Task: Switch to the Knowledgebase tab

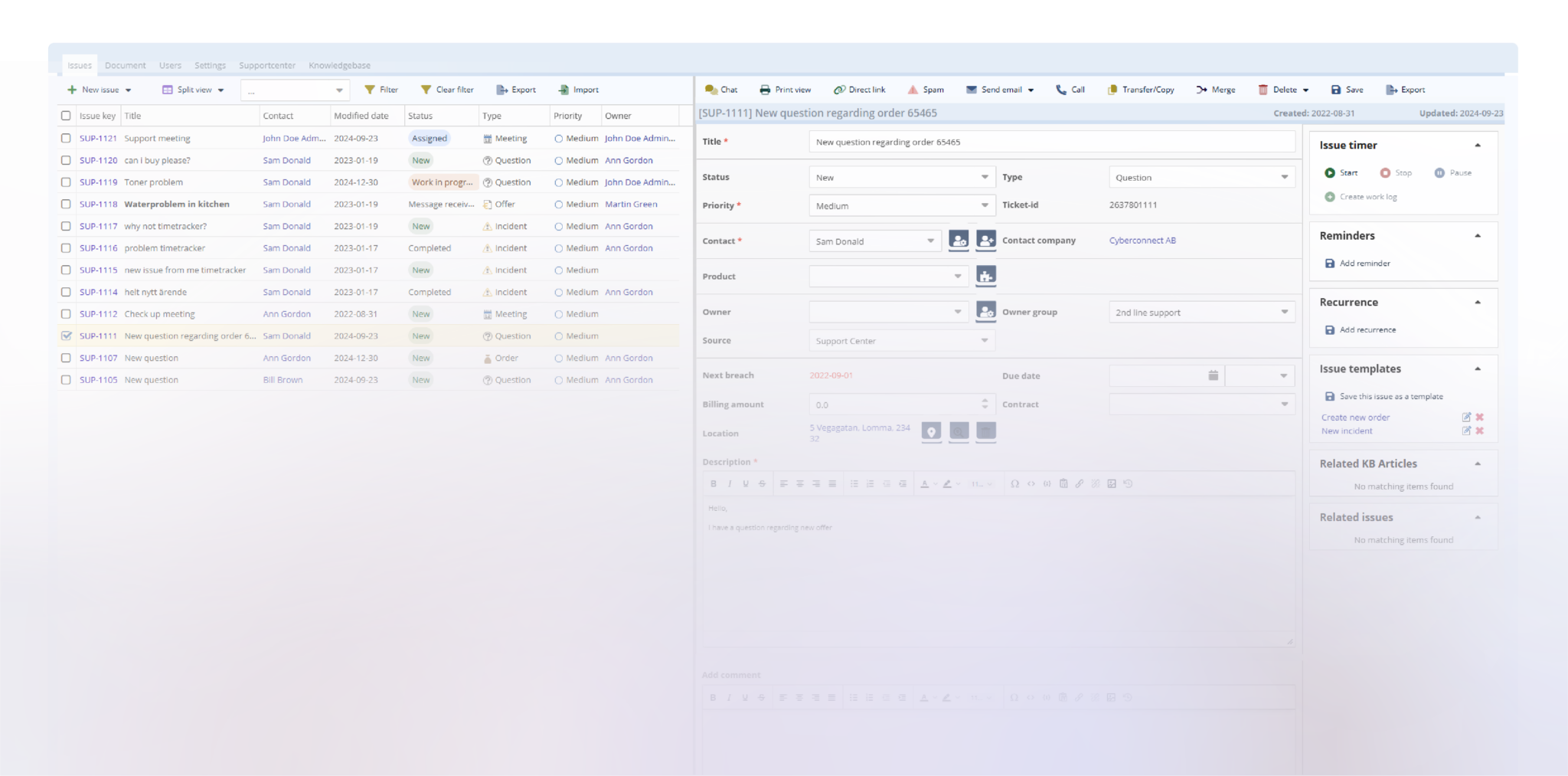Action: click(x=338, y=65)
